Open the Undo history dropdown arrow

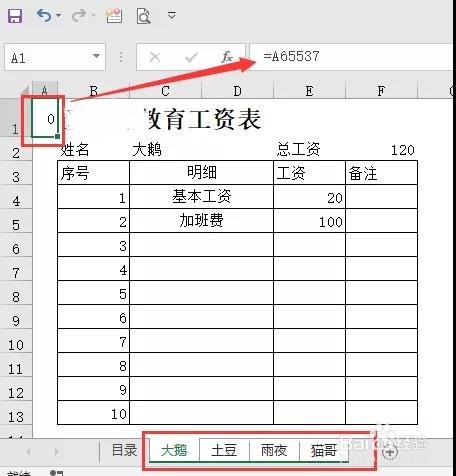(59, 15)
